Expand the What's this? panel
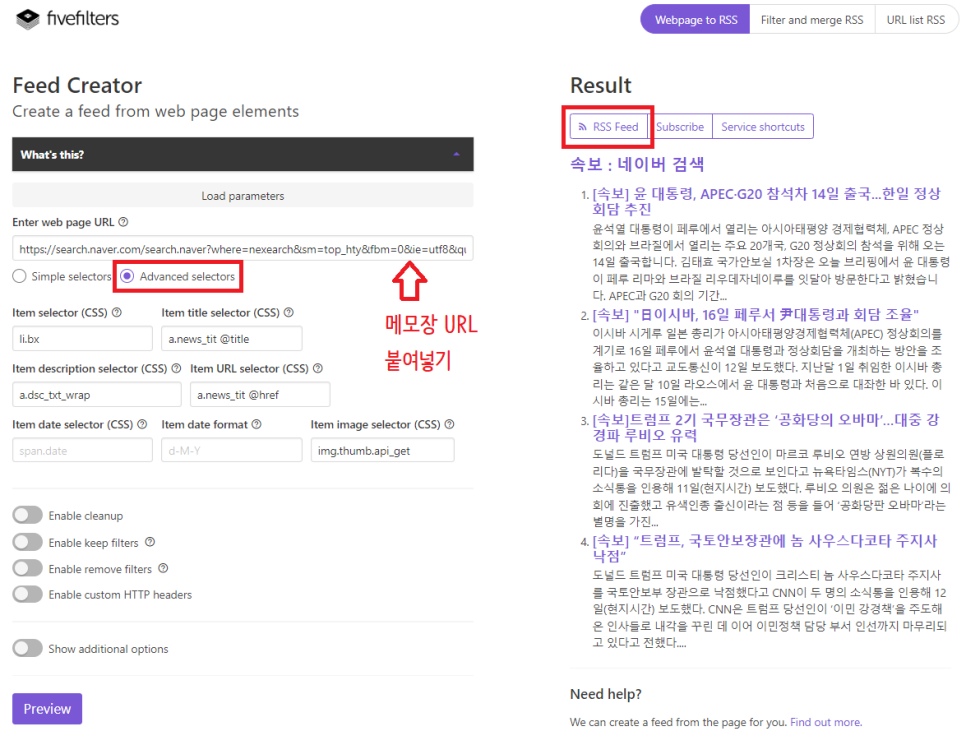Screen dimensions: 966x745 click(x=243, y=154)
